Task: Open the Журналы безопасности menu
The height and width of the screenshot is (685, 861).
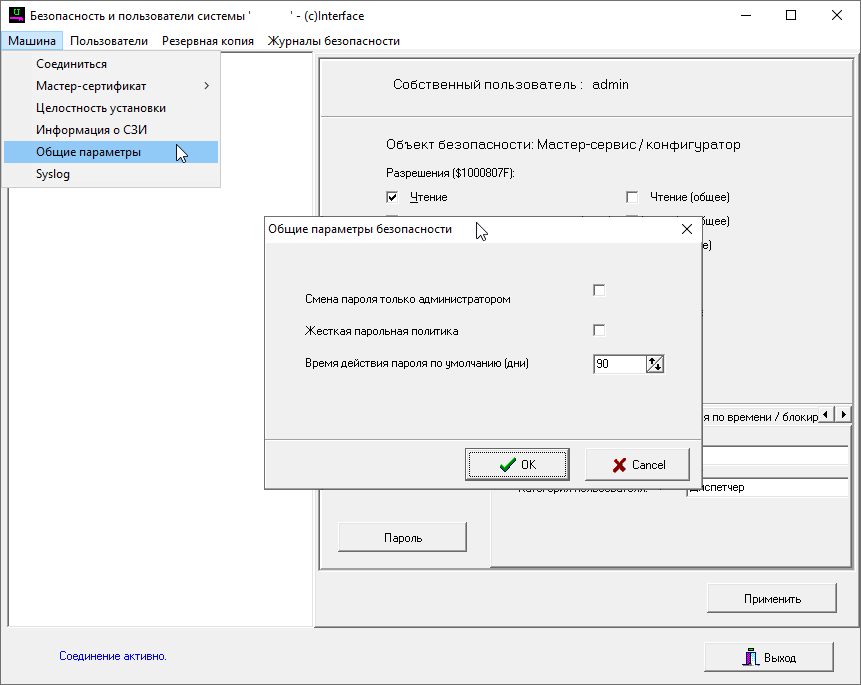Action: (333, 41)
